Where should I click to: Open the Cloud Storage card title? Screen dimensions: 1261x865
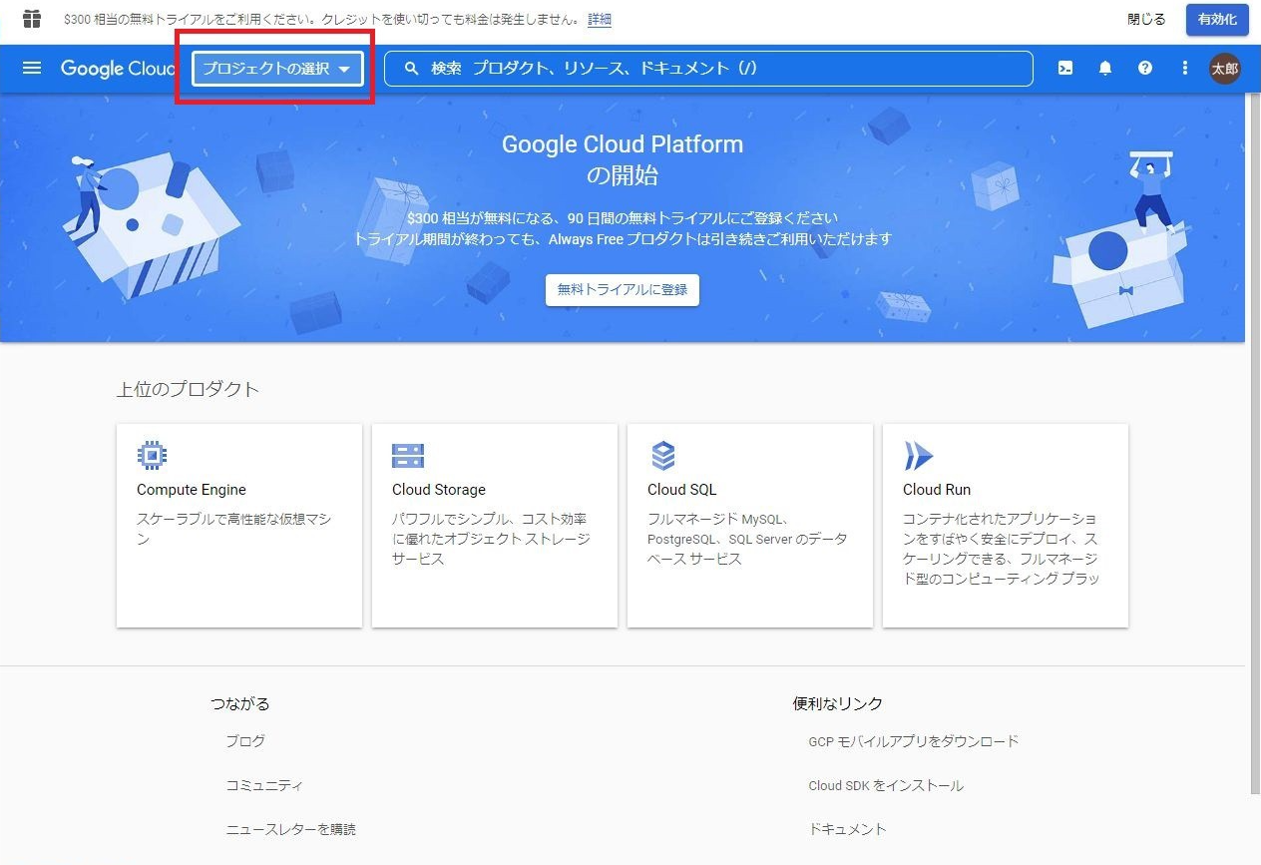(x=439, y=490)
